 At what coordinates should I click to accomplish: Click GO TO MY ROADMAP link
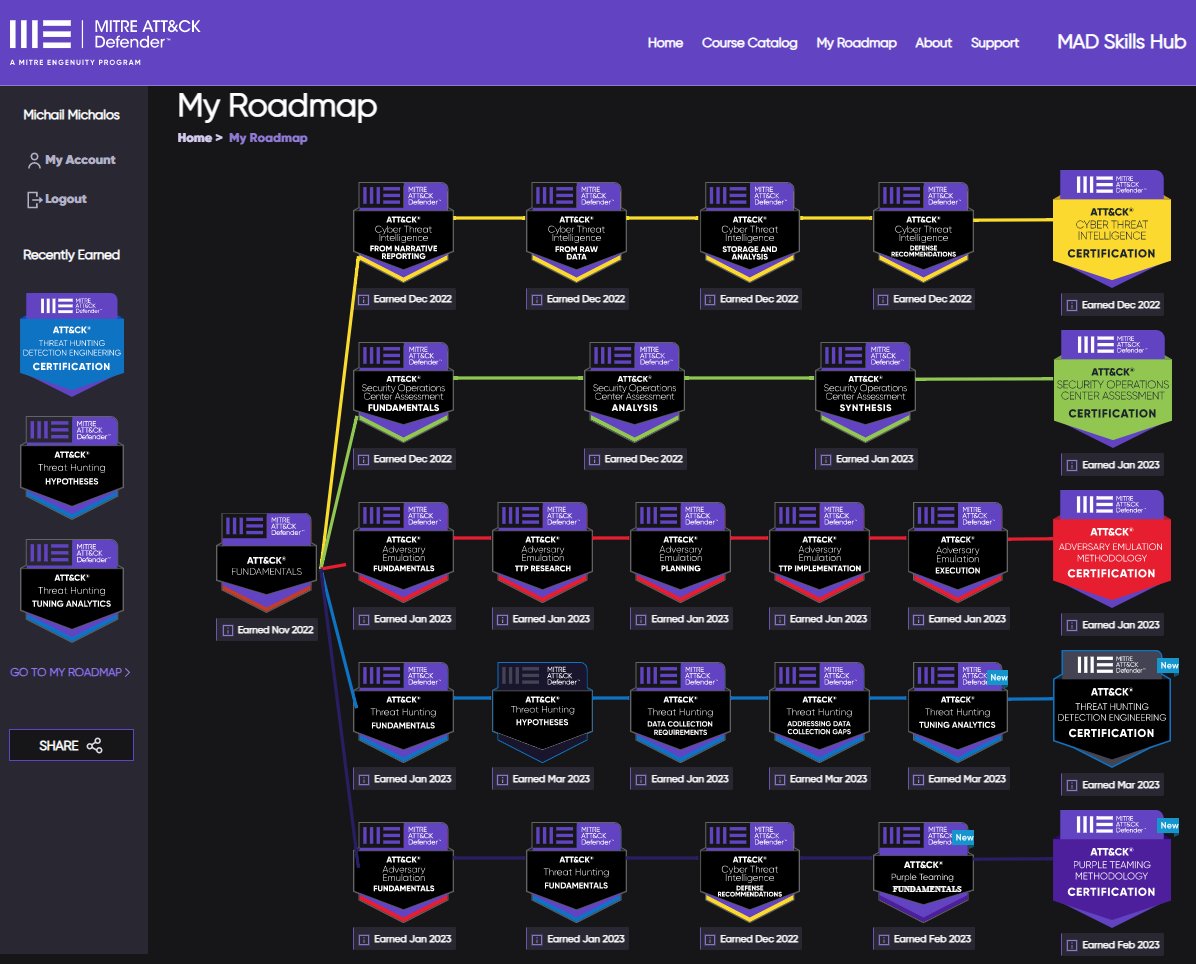point(70,672)
